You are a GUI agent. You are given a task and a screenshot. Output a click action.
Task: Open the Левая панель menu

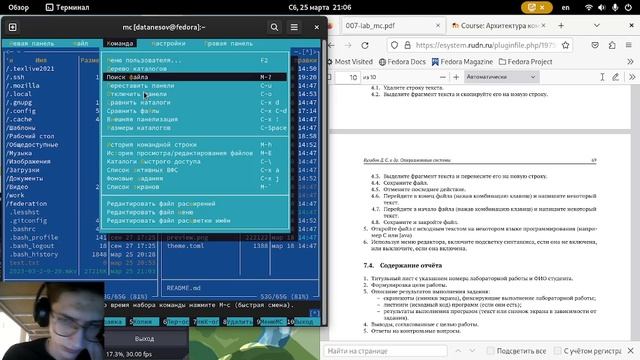point(31,43)
